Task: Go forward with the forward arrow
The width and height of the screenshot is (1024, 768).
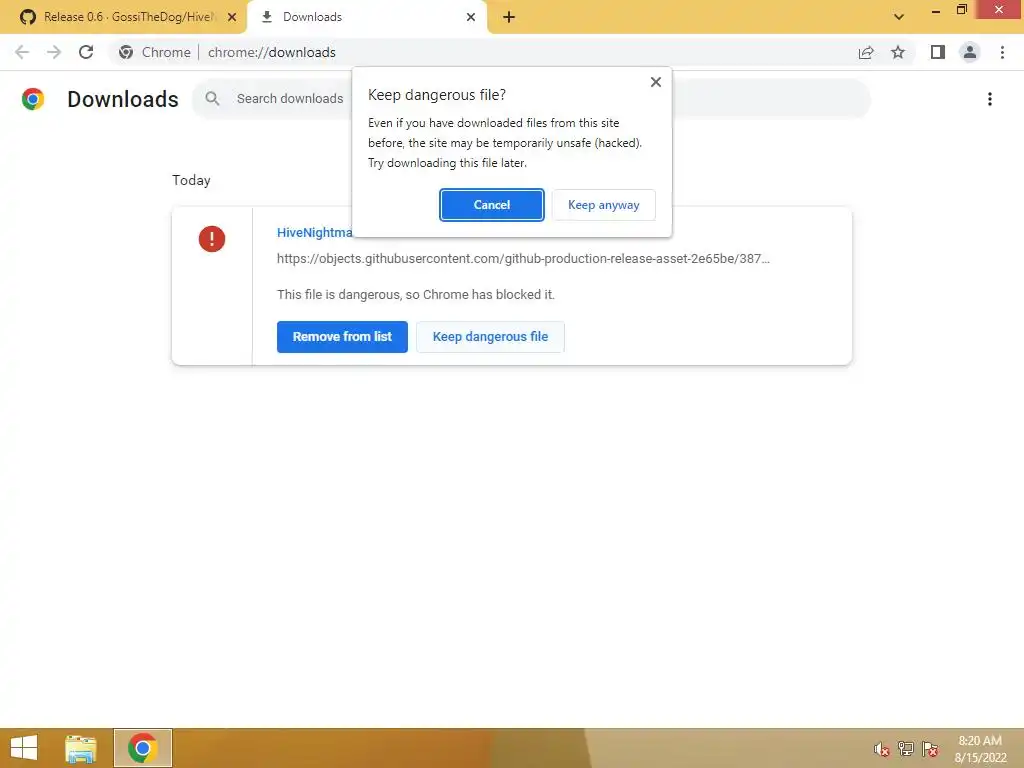Action: [54, 52]
